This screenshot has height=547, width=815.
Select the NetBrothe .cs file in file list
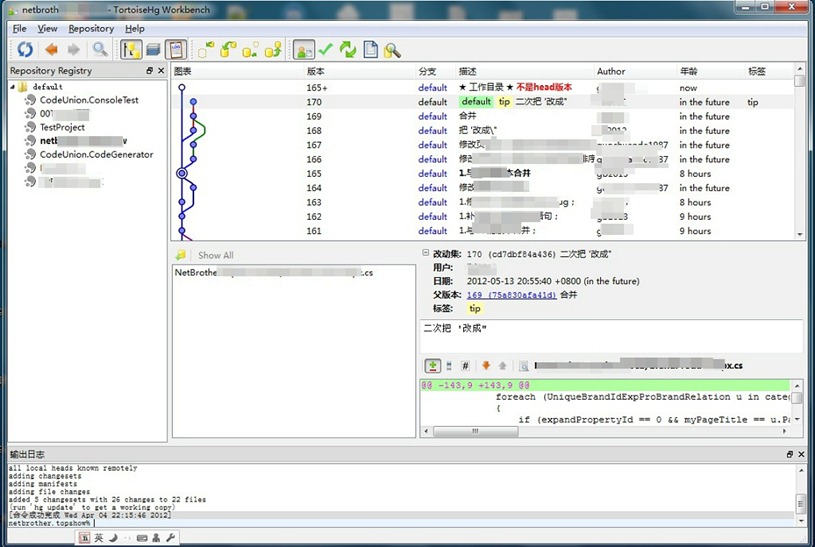click(274, 272)
